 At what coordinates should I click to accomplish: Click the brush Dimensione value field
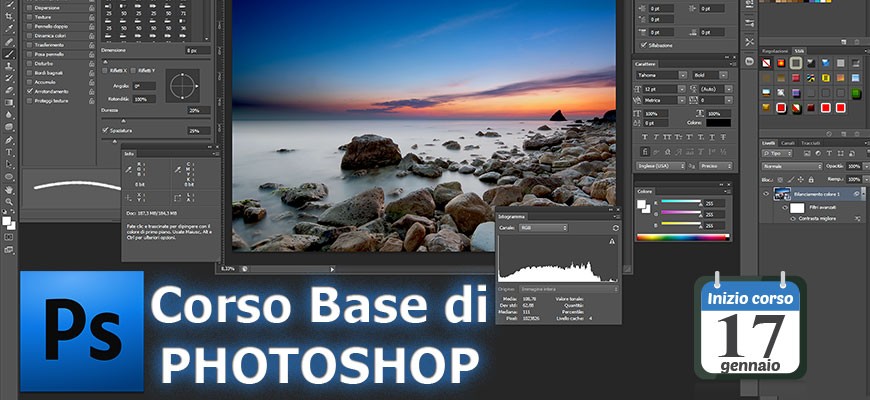pyautogui.click(x=198, y=50)
